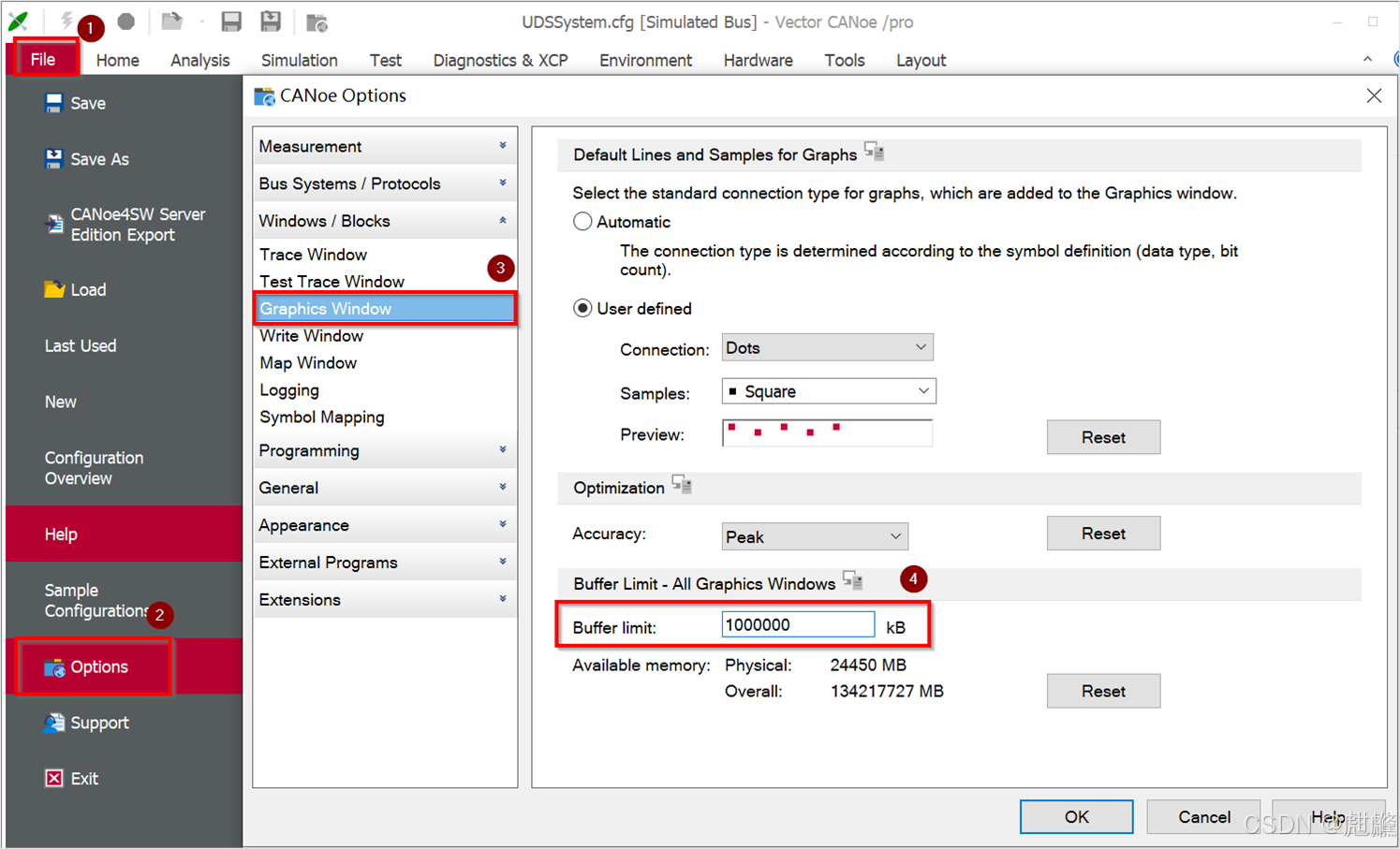Screen dimensions: 1400x849
Task: Select Map Window options page
Action: point(308,363)
